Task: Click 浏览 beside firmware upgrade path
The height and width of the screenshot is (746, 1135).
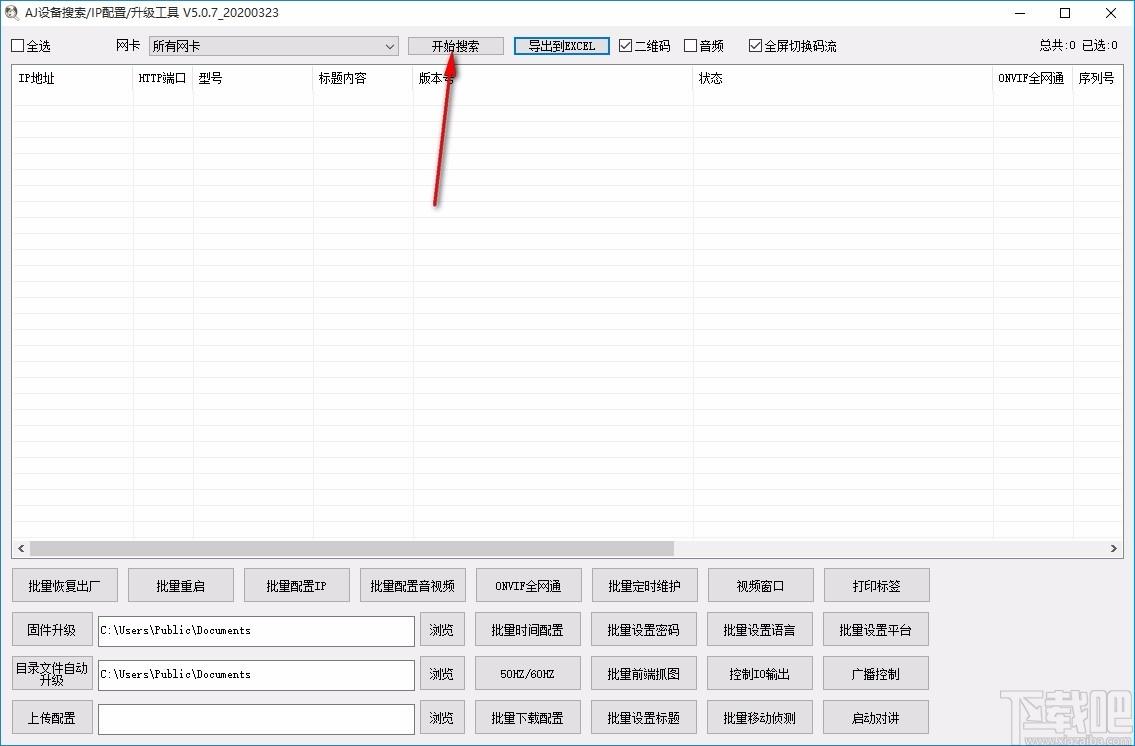Action: click(442, 630)
